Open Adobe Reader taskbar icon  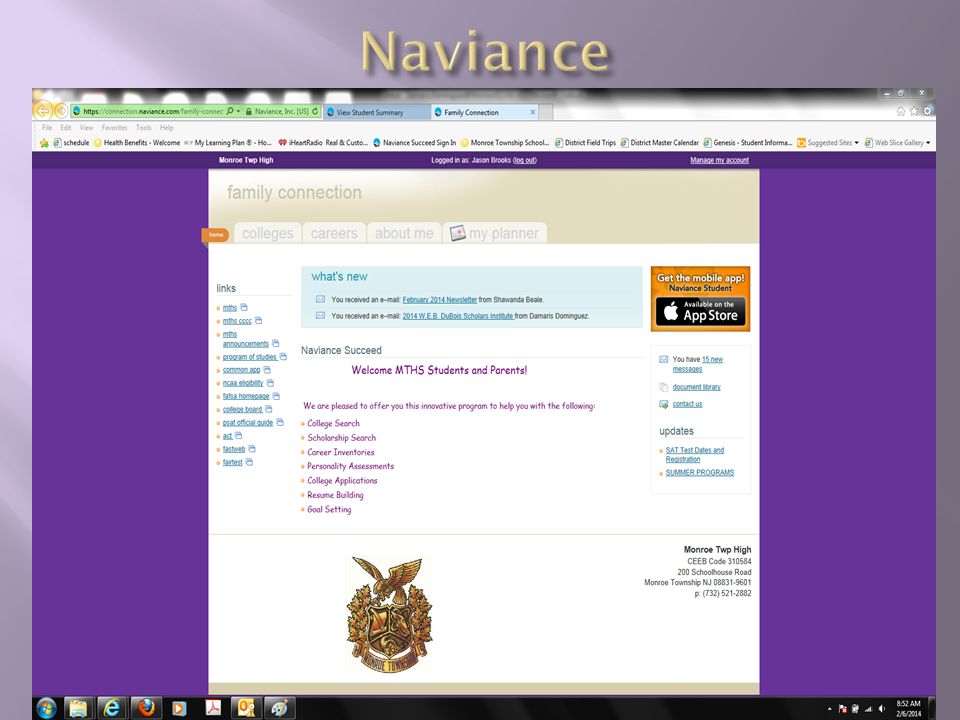pyautogui.click(x=212, y=708)
